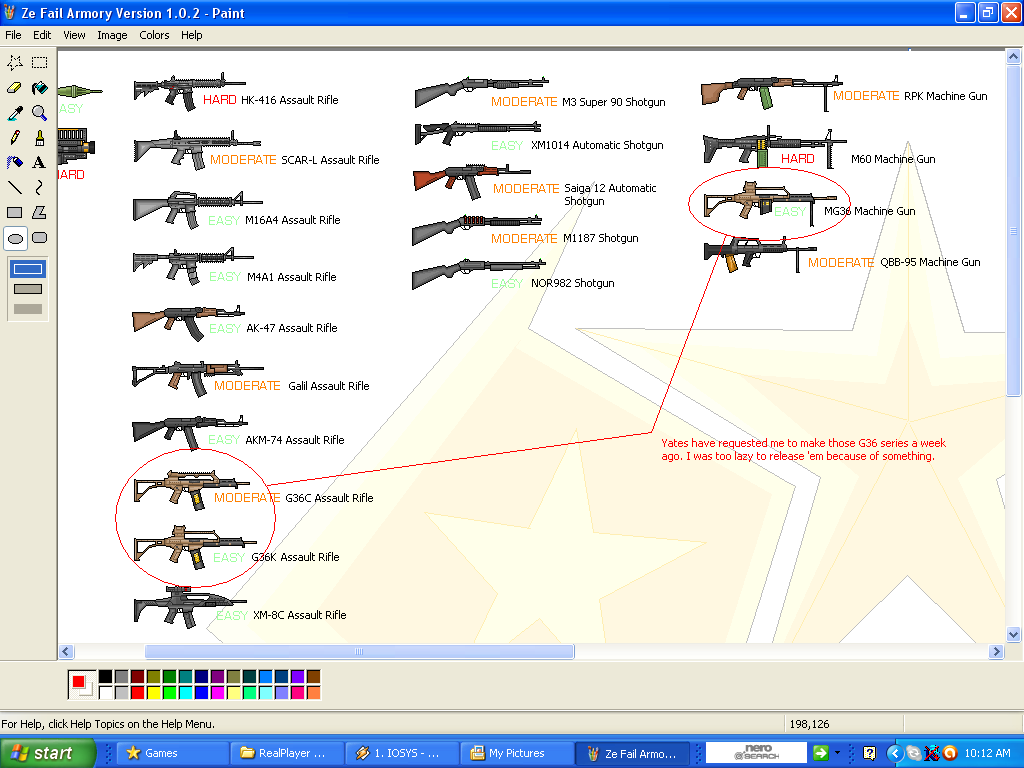
Task: Click the 'M60 Machine Gun' label
Action: click(893, 159)
